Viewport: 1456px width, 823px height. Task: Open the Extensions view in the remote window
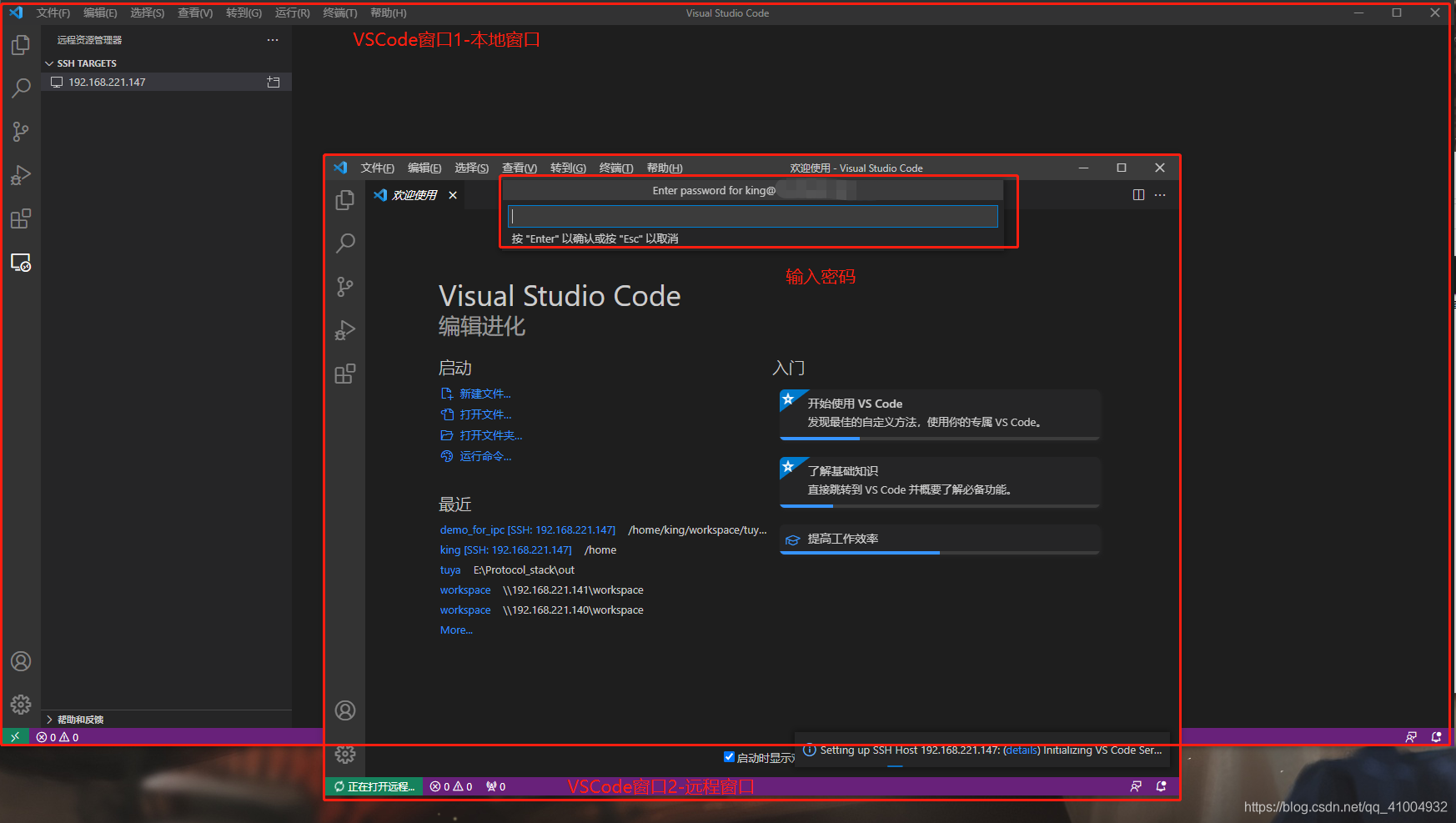pos(344,373)
